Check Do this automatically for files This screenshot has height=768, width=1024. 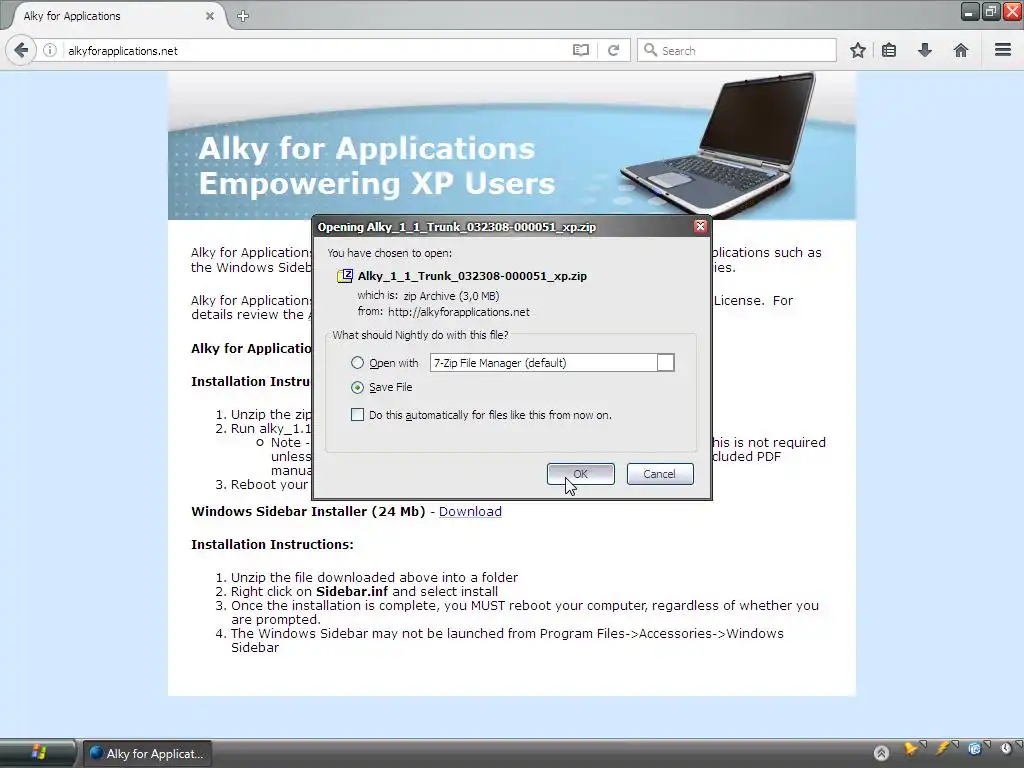357,415
